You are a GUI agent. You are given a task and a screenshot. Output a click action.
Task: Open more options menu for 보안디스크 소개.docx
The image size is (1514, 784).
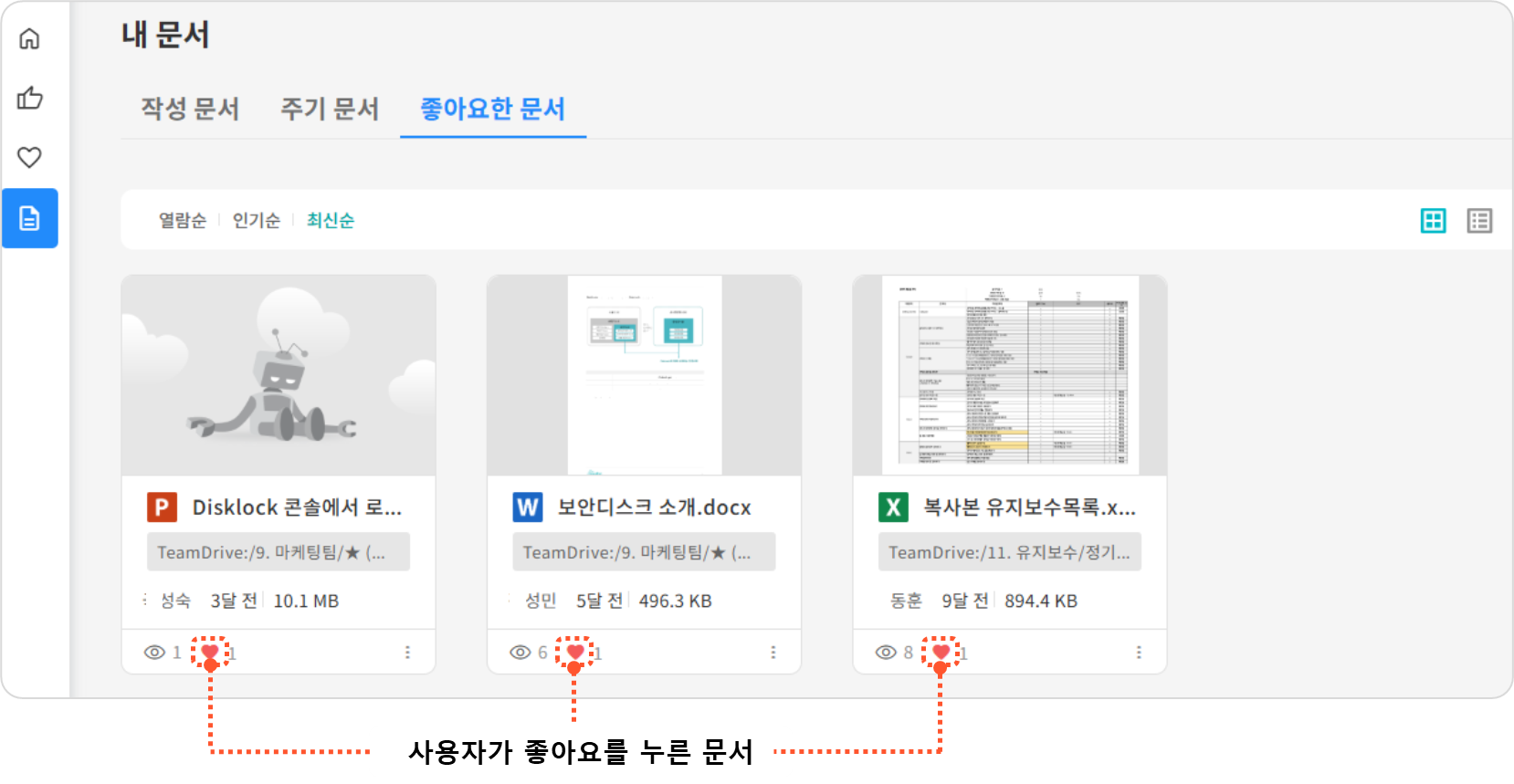(x=773, y=653)
